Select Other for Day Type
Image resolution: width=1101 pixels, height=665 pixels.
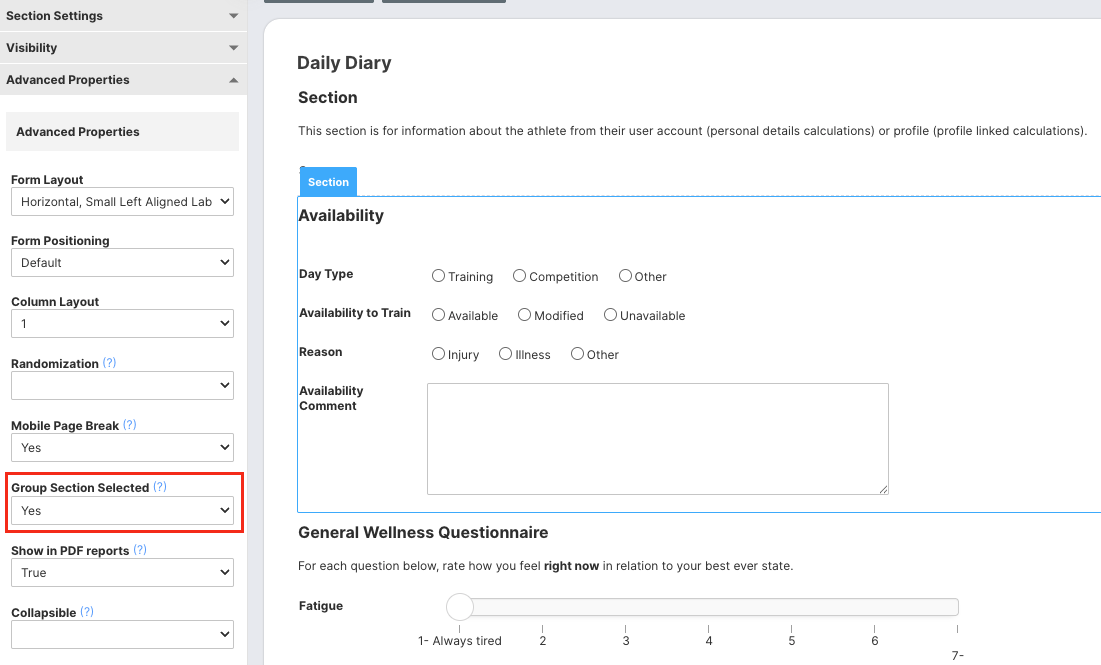click(x=625, y=276)
